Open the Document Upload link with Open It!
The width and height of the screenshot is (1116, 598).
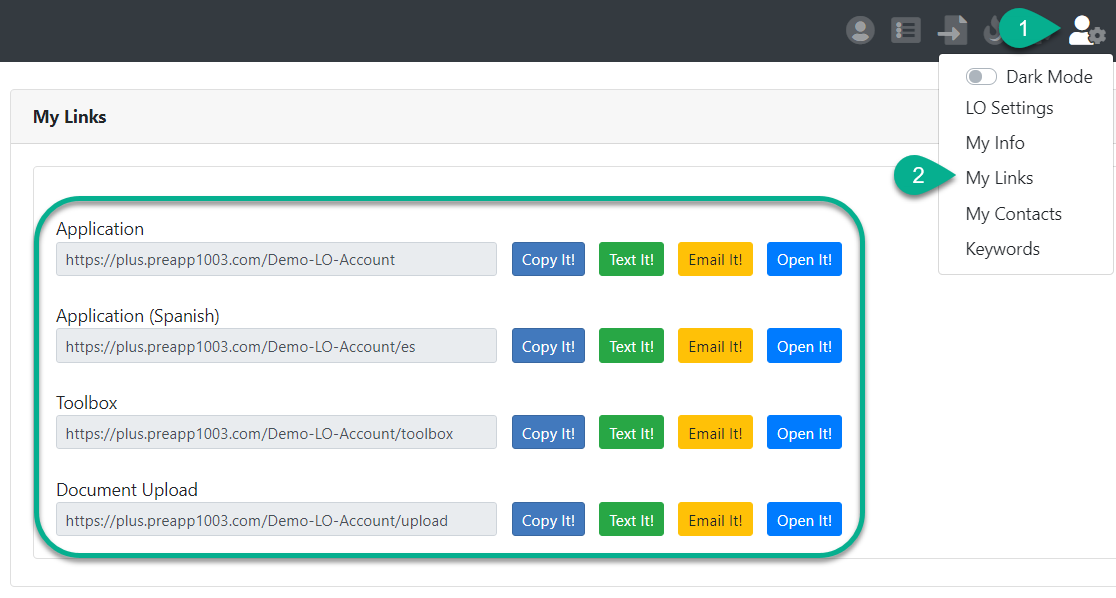[x=804, y=520]
